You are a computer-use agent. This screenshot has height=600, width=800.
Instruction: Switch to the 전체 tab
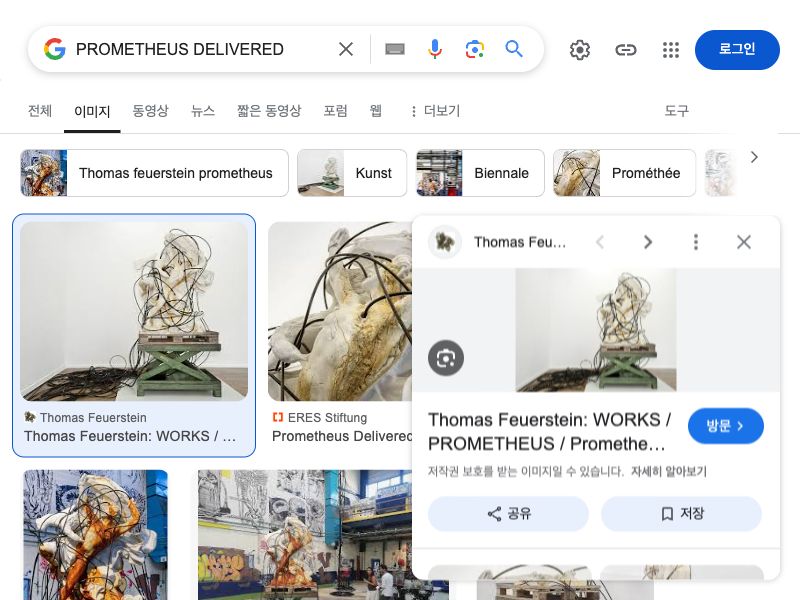click(40, 111)
